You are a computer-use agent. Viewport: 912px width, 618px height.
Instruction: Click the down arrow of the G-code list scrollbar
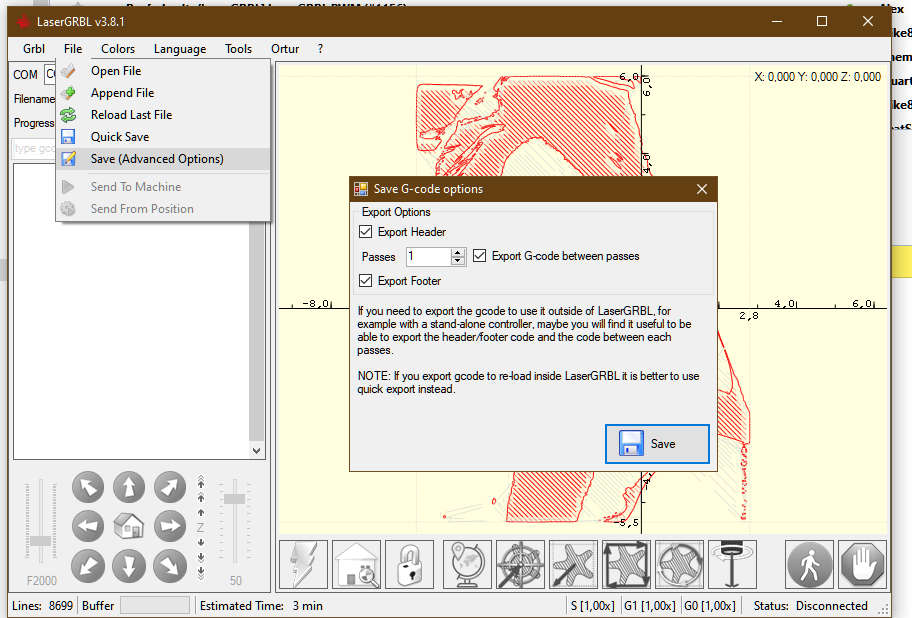pos(256,451)
